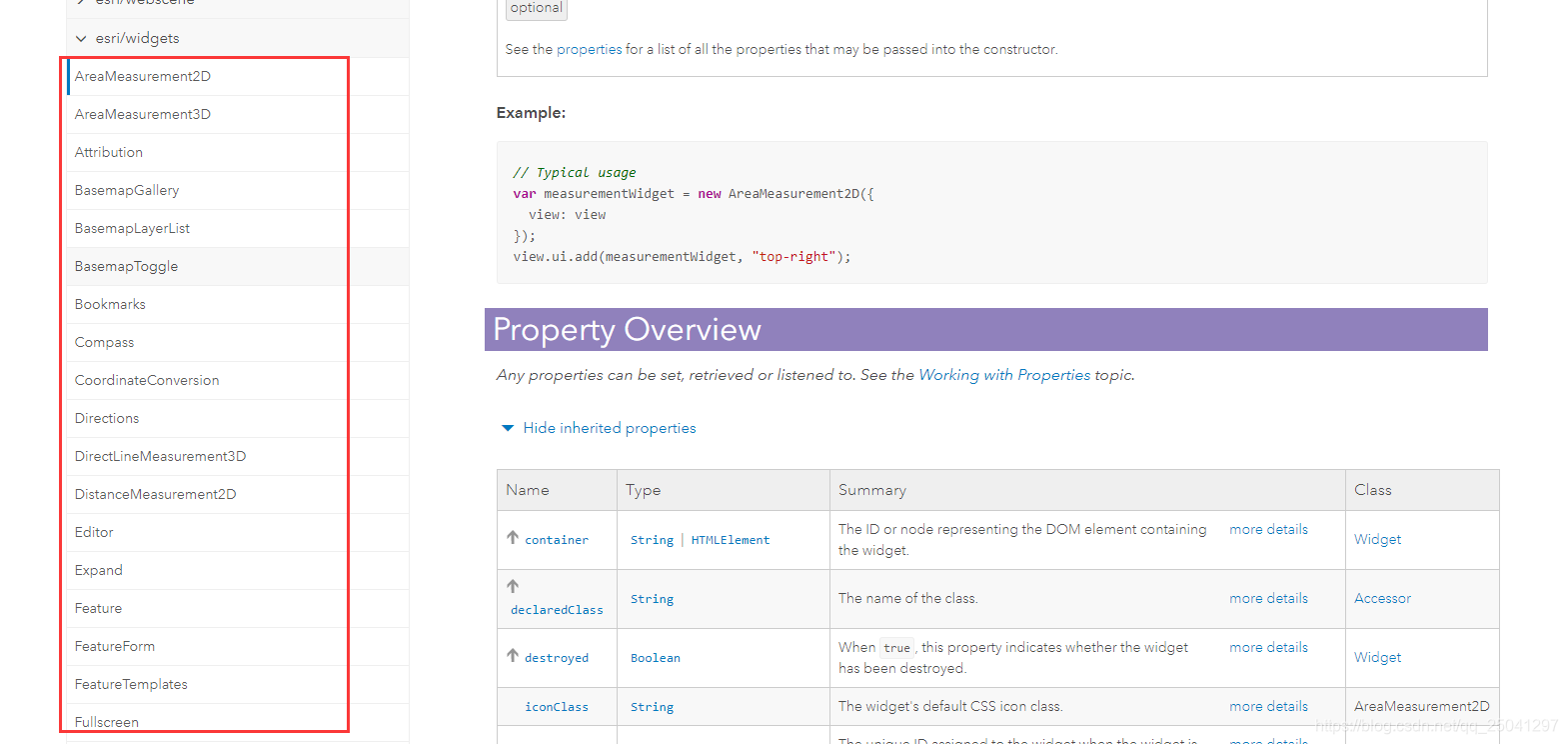The image size is (1568, 744).
Task: Open Widget class link in container row
Action: tap(1377, 540)
